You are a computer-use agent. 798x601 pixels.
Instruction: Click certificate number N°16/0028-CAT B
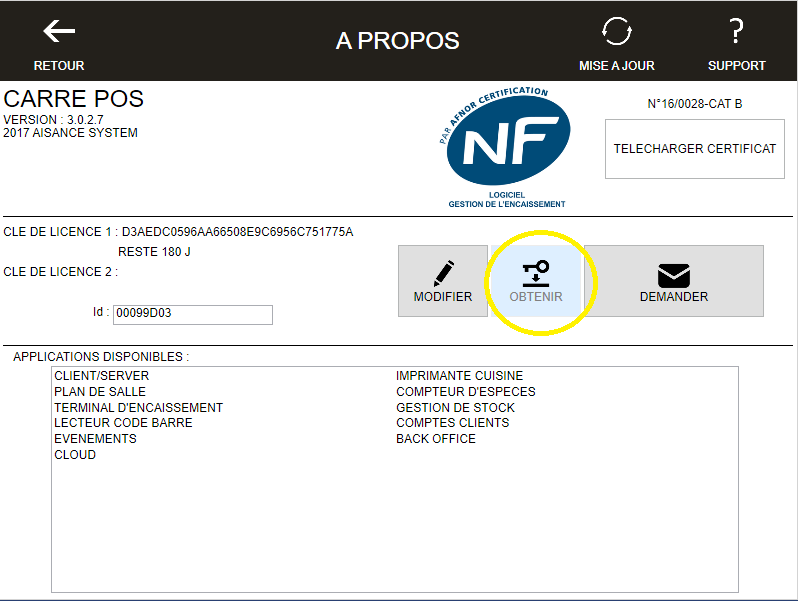click(x=695, y=104)
